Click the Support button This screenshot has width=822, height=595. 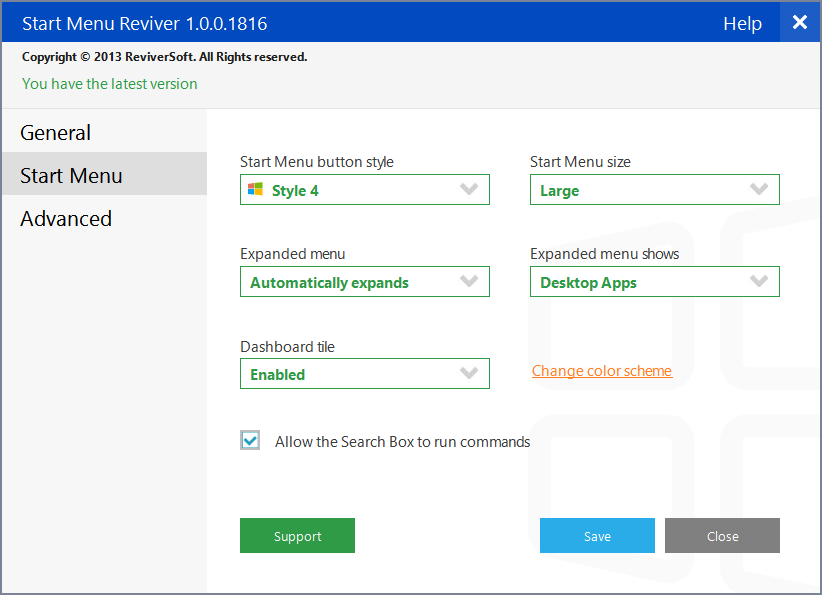297,536
